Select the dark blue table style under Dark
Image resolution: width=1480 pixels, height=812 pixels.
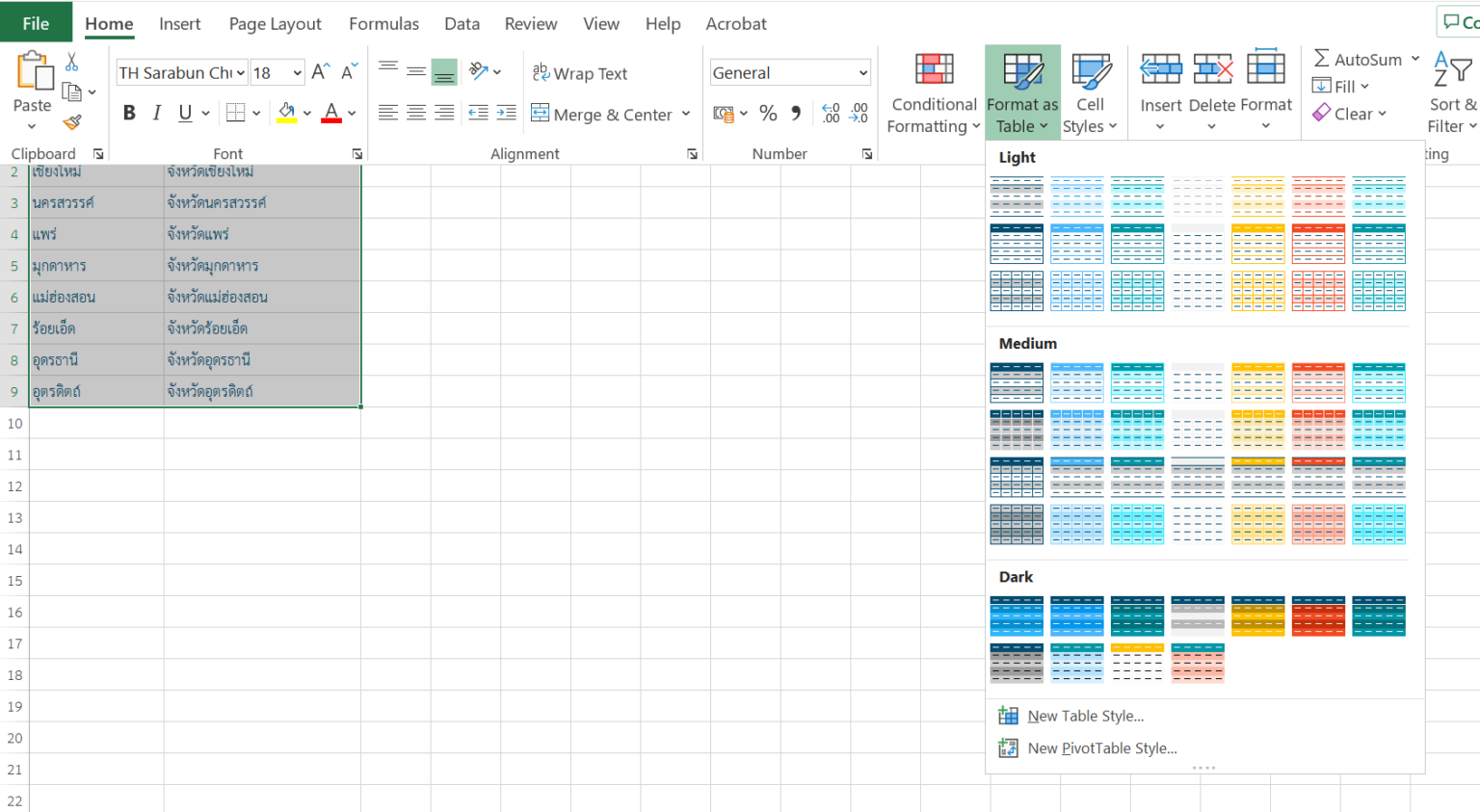(x=1017, y=616)
